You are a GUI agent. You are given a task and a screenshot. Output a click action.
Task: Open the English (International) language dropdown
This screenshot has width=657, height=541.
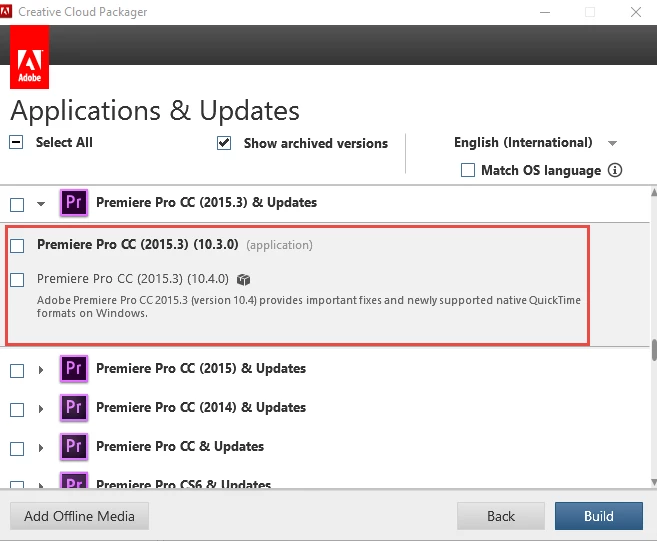535,142
